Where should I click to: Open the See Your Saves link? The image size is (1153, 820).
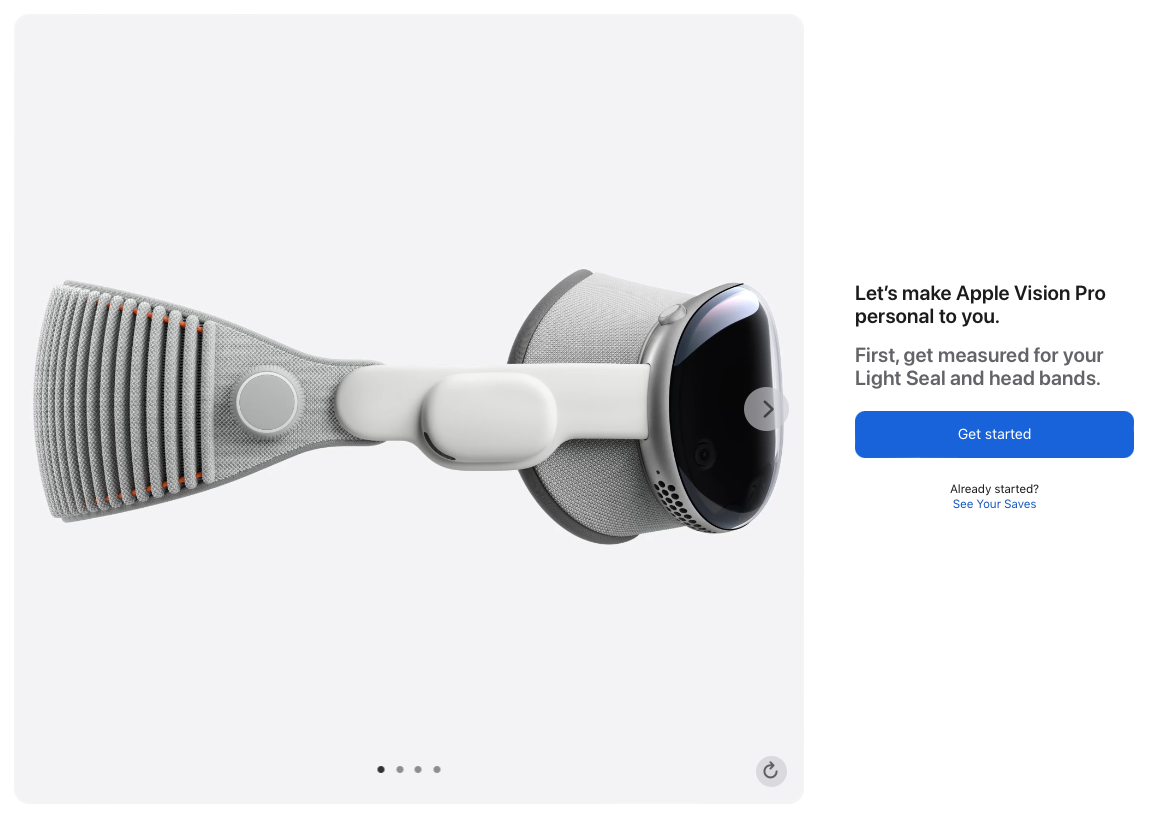[994, 505]
